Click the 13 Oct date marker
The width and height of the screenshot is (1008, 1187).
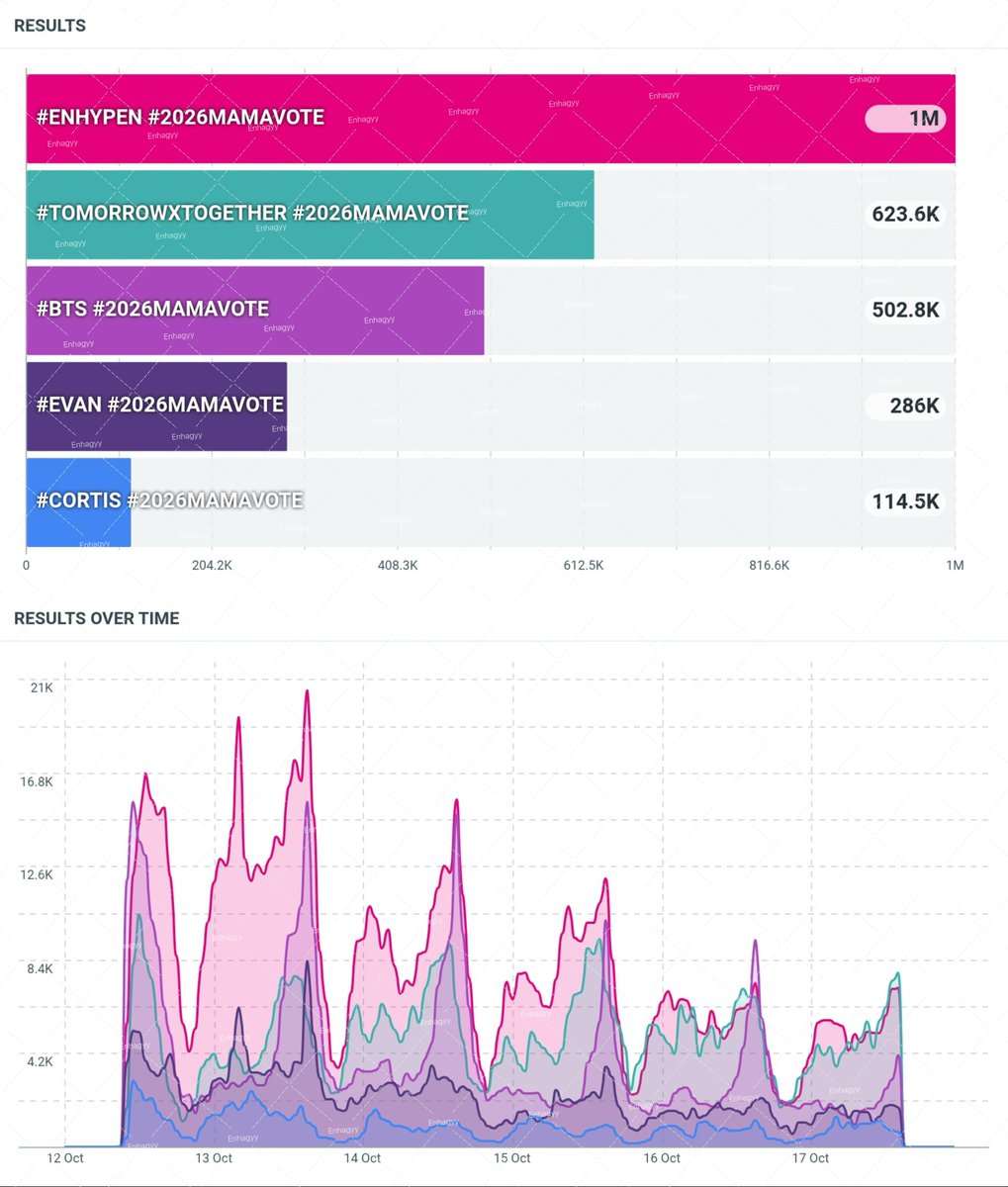coord(214,1158)
